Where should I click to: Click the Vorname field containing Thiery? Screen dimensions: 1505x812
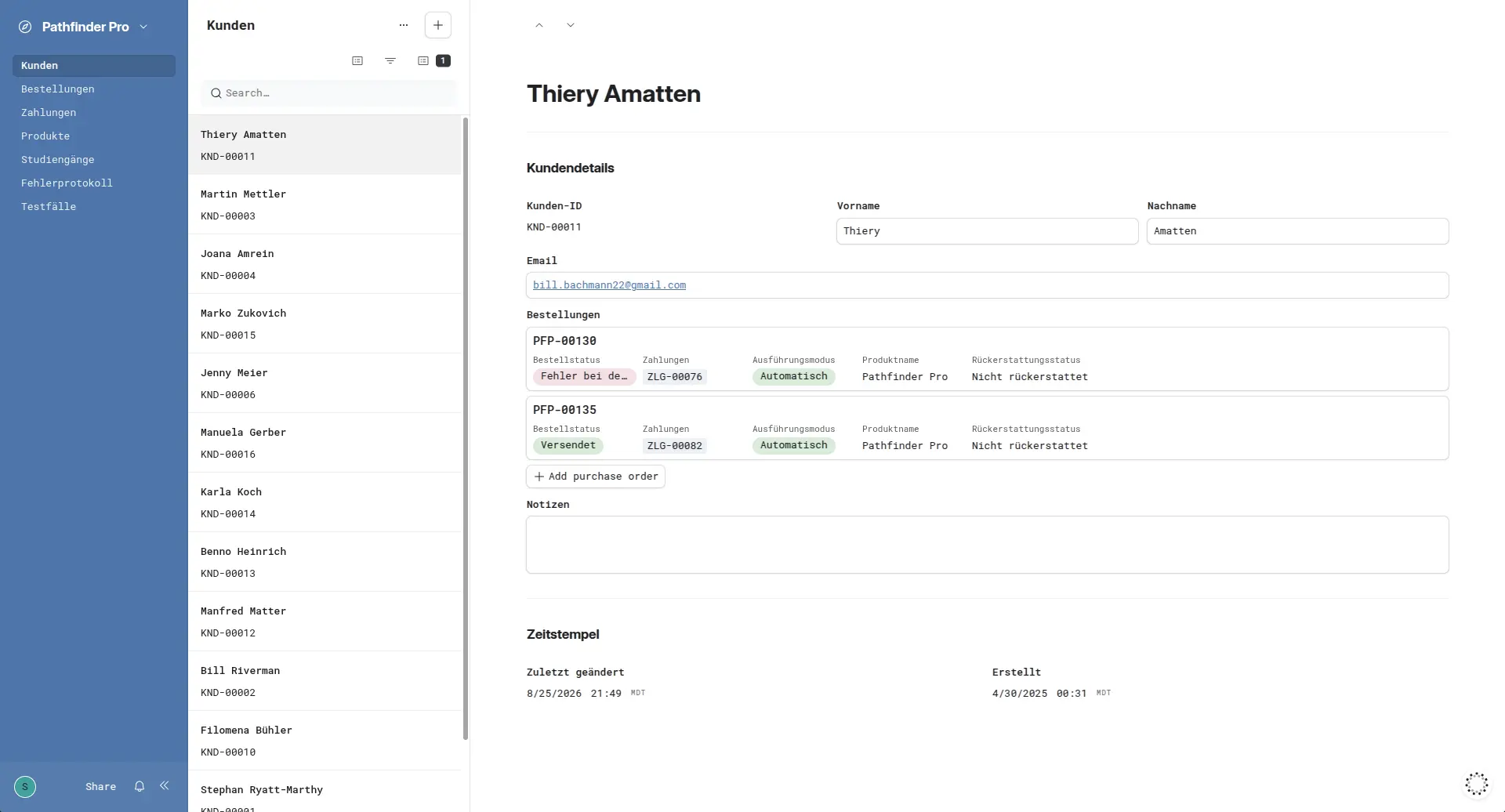(987, 231)
